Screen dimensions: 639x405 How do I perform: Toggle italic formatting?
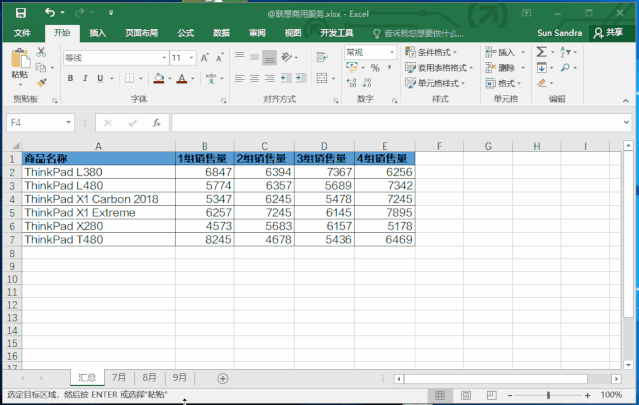point(85,78)
